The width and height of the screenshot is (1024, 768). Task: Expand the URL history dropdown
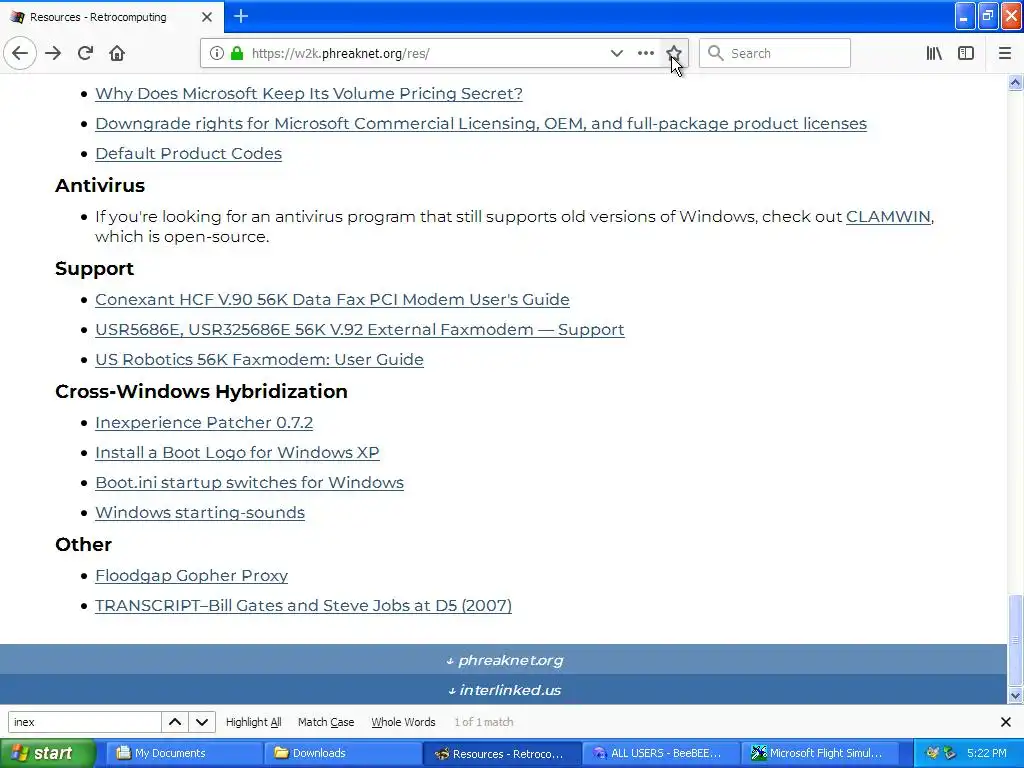click(x=616, y=54)
